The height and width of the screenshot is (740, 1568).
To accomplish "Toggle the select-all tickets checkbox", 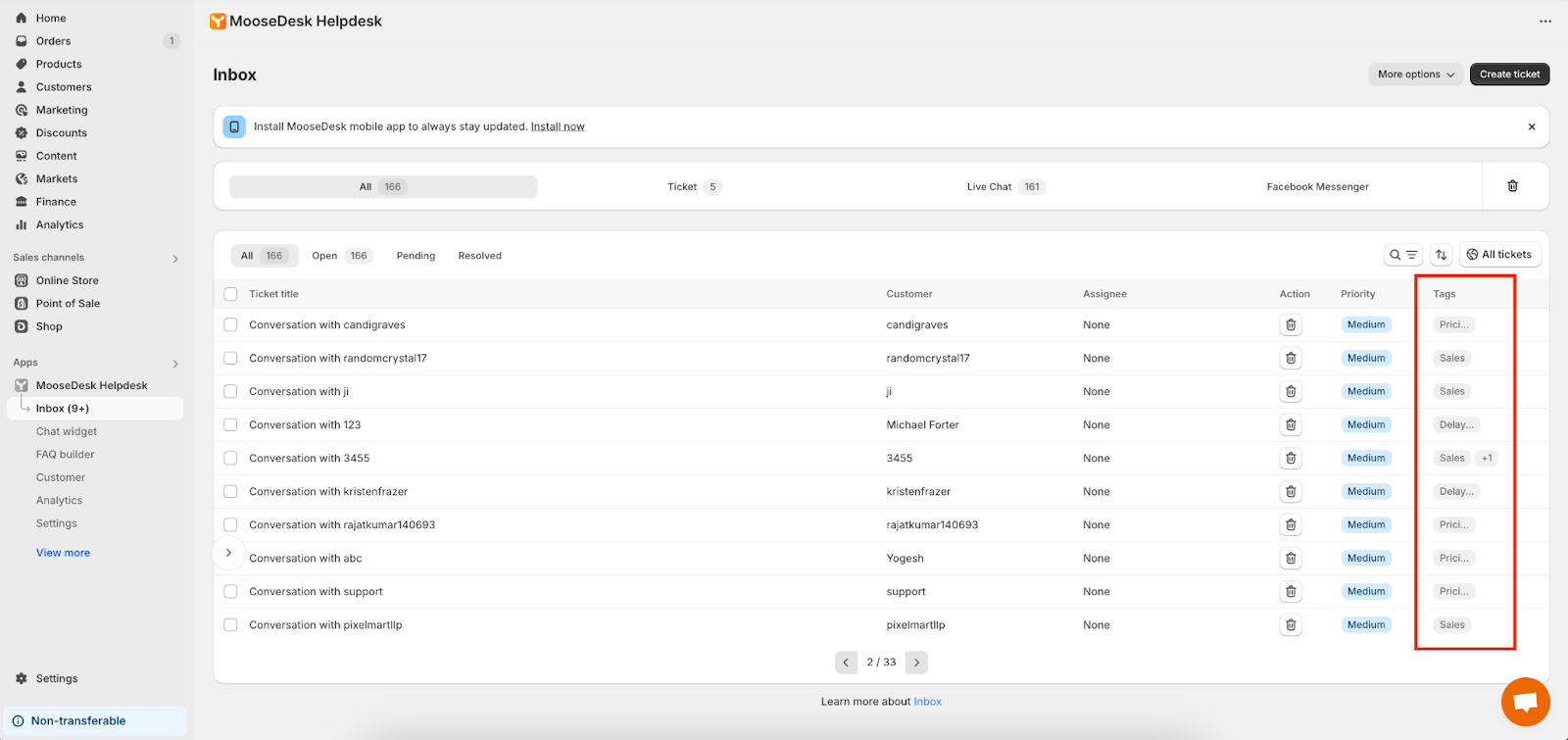I will coord(230,294).
